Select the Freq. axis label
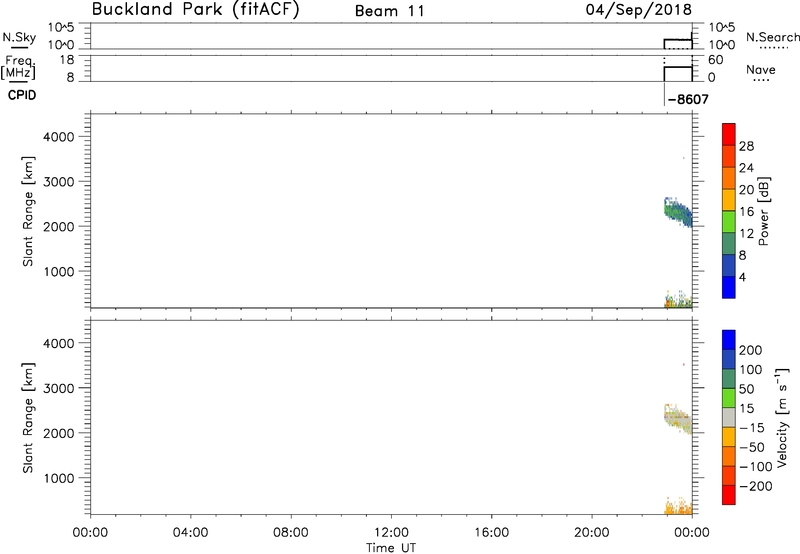This screenshot has width=800, height=554. tap(19, 61)
